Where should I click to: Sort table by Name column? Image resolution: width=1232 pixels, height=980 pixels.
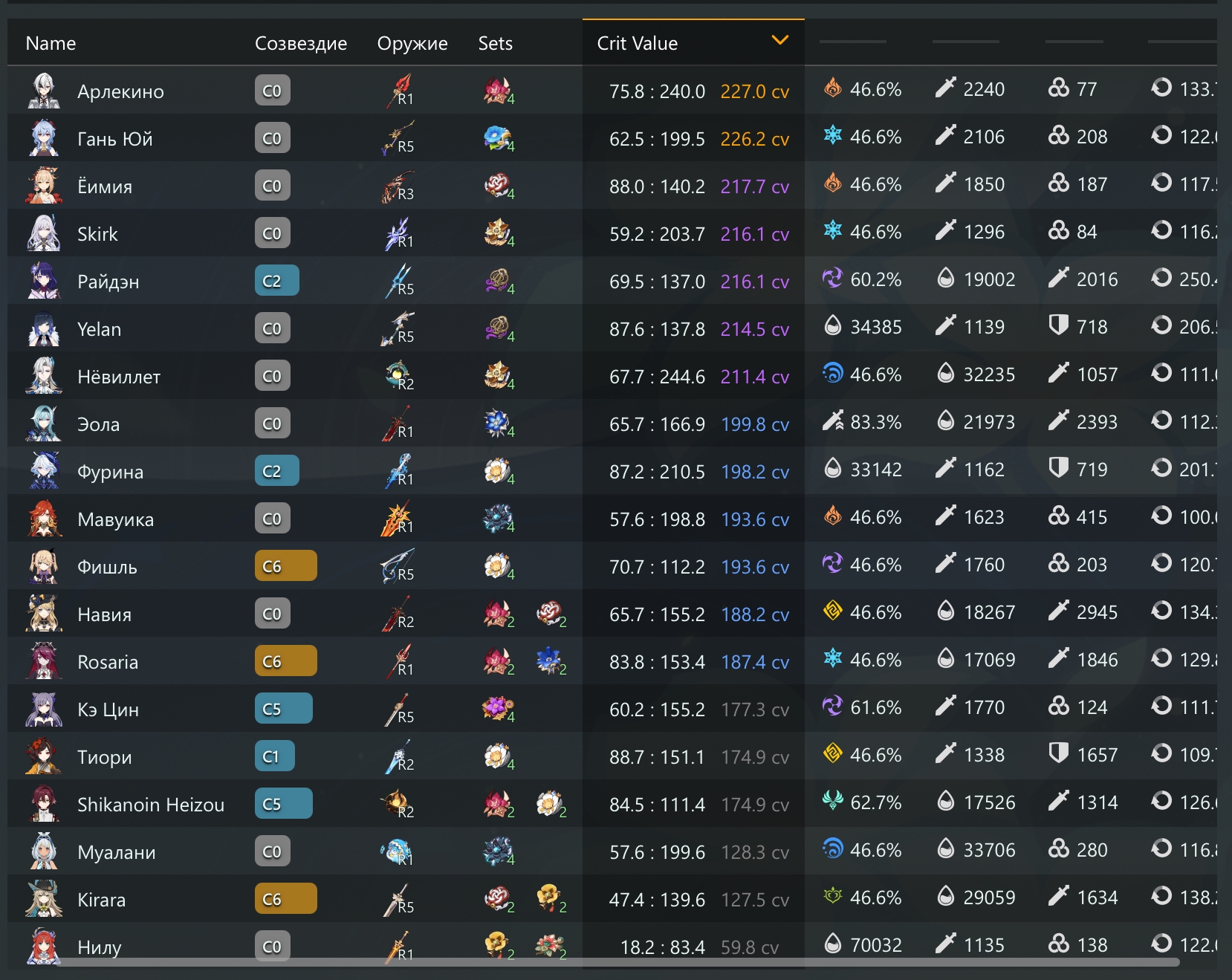(x=51, y=43)
